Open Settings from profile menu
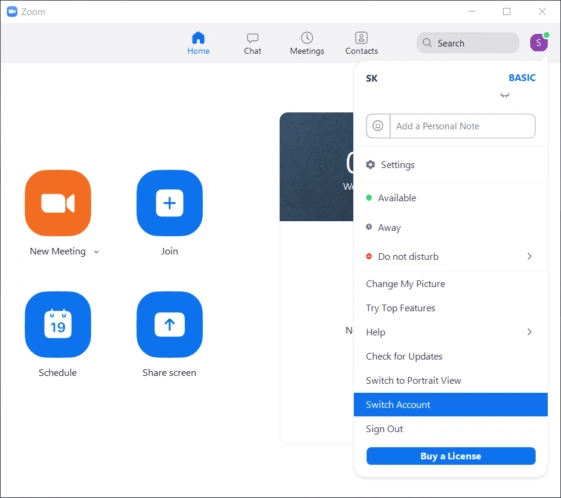The height and width of the screenshot is (498, 561). (x=450, y=165)
